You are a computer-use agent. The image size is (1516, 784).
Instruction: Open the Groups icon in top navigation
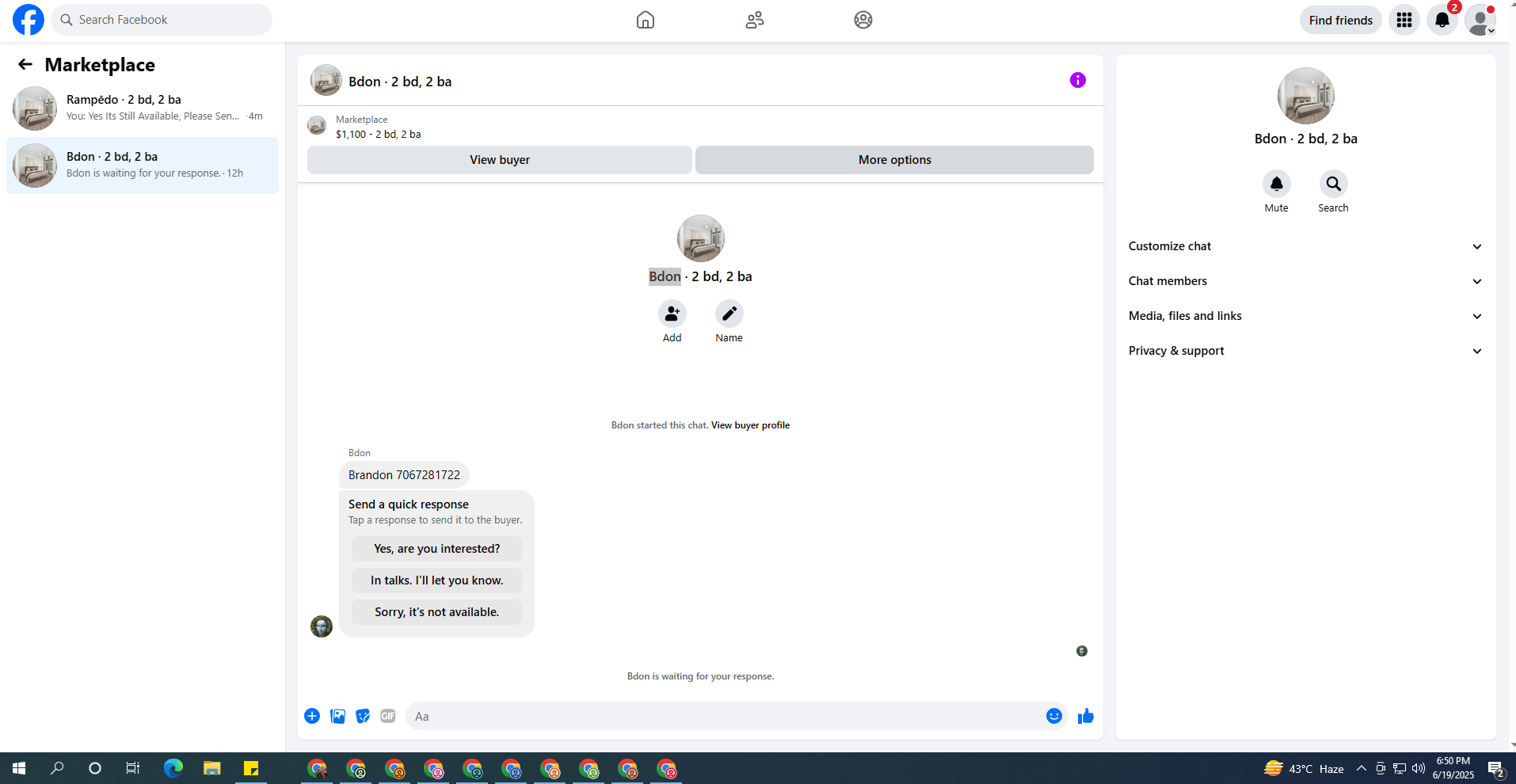[x=863, y=20]
